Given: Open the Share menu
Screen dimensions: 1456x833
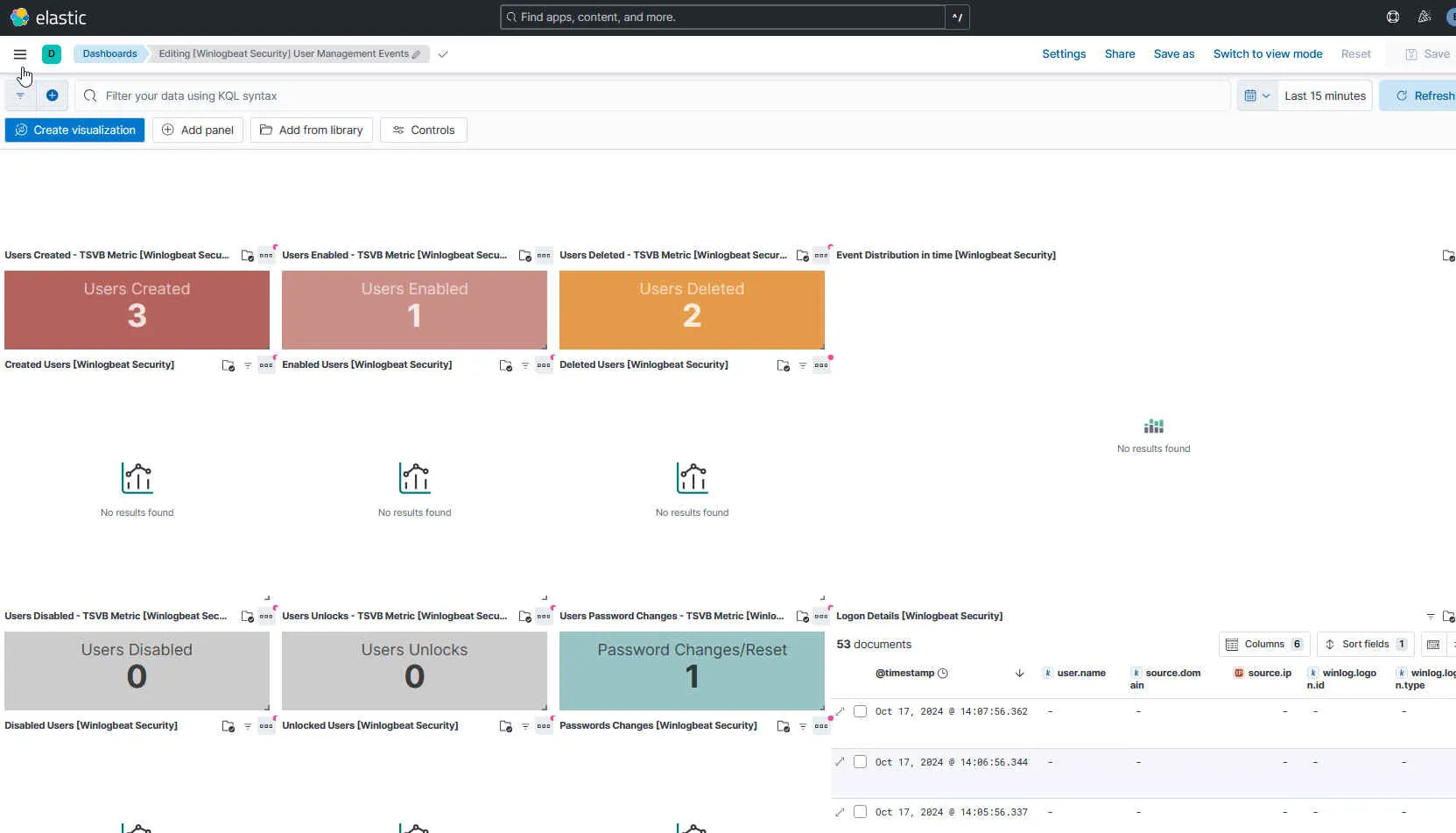Looking at the screenshot, I should click(x=1120, y=54).
